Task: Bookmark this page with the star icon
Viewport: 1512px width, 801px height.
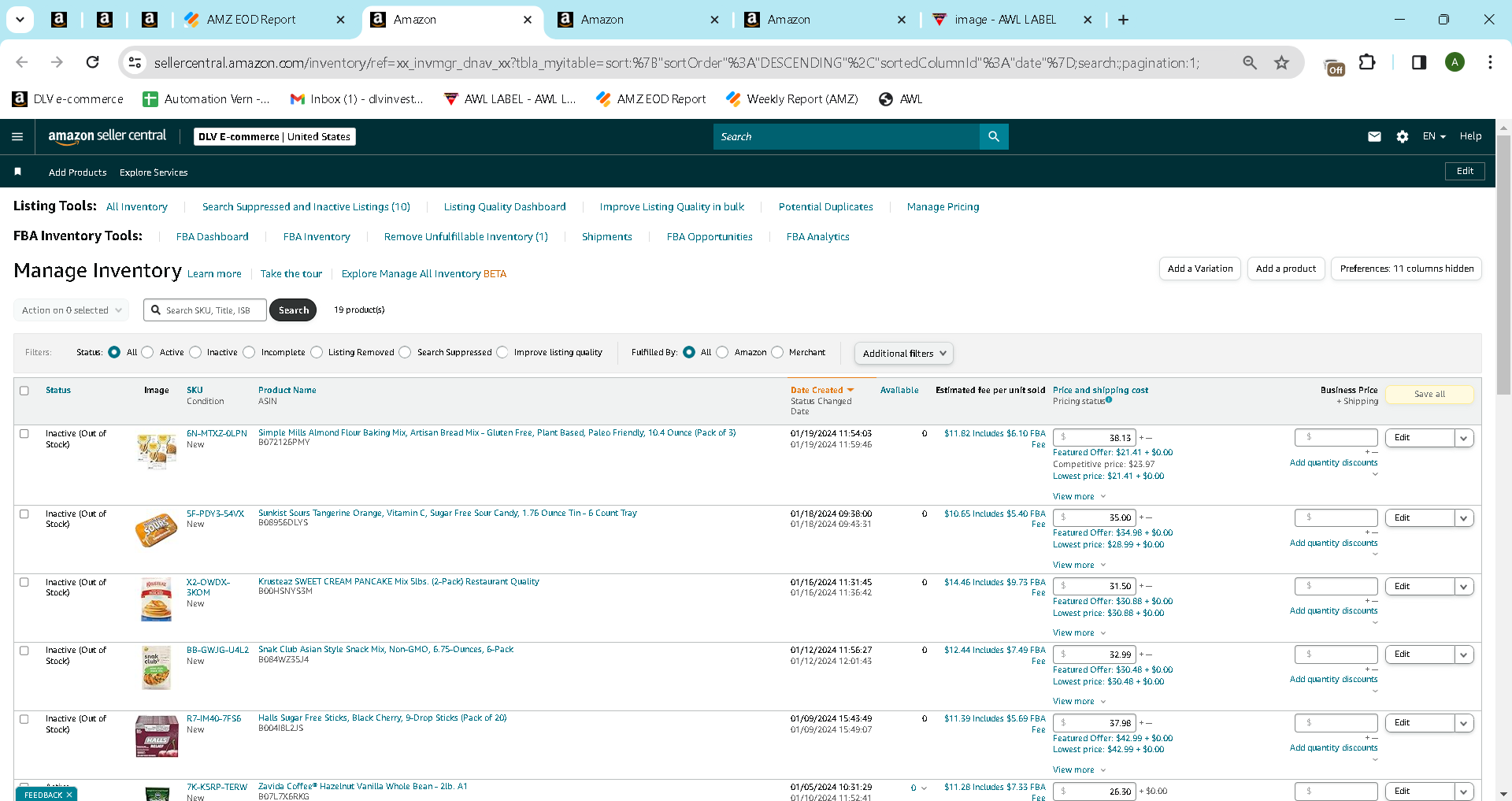Action: click(1282, 62)
